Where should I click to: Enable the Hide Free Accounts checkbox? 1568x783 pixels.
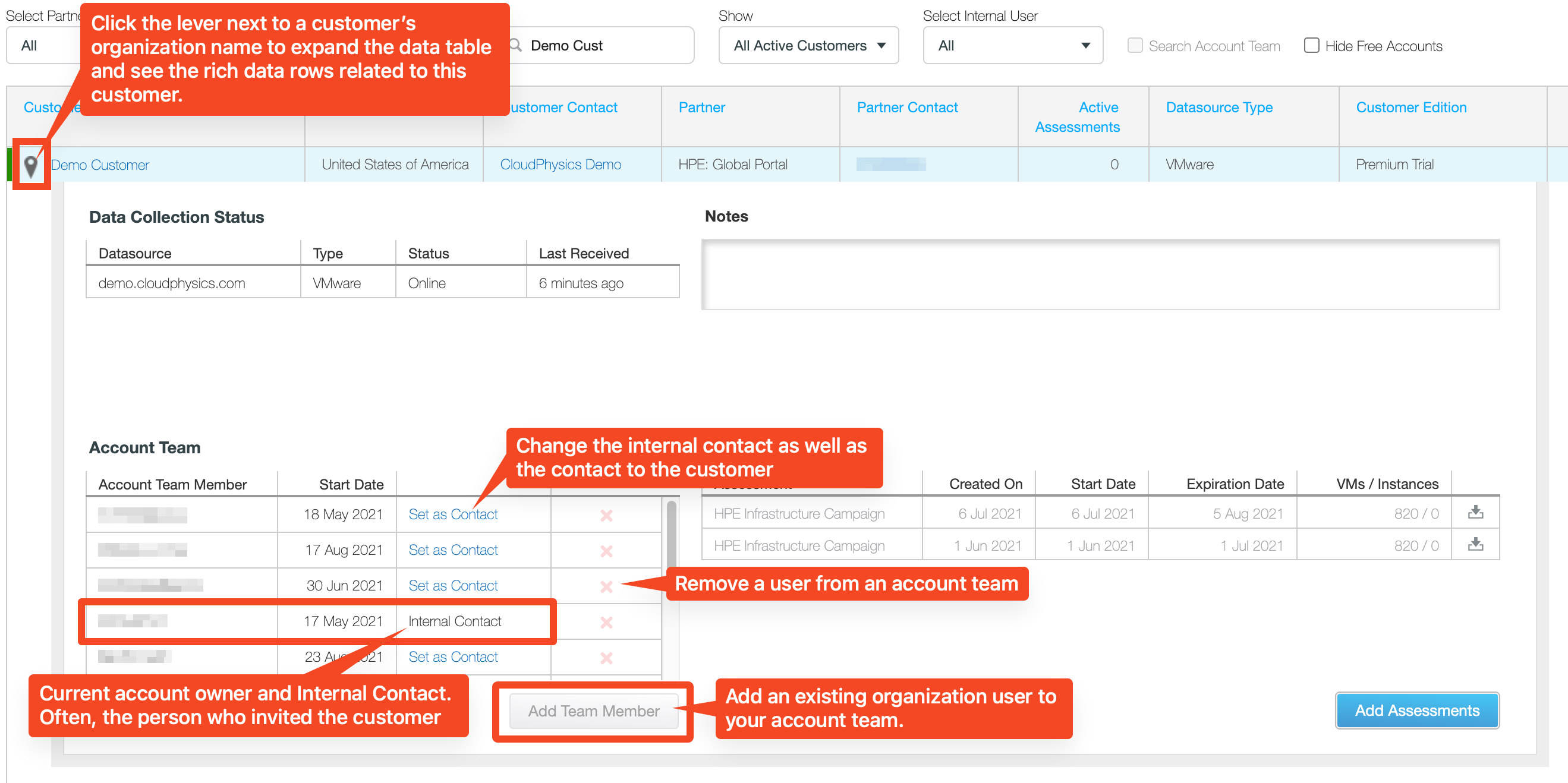1311,46
